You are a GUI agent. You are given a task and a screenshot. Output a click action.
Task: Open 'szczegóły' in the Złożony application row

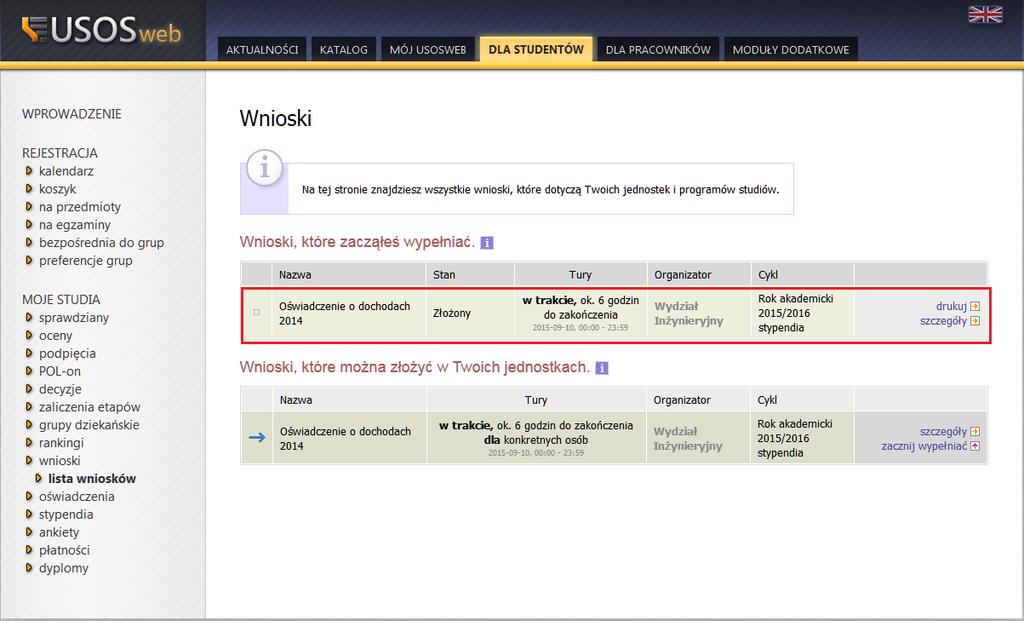(x=943, y=321)
